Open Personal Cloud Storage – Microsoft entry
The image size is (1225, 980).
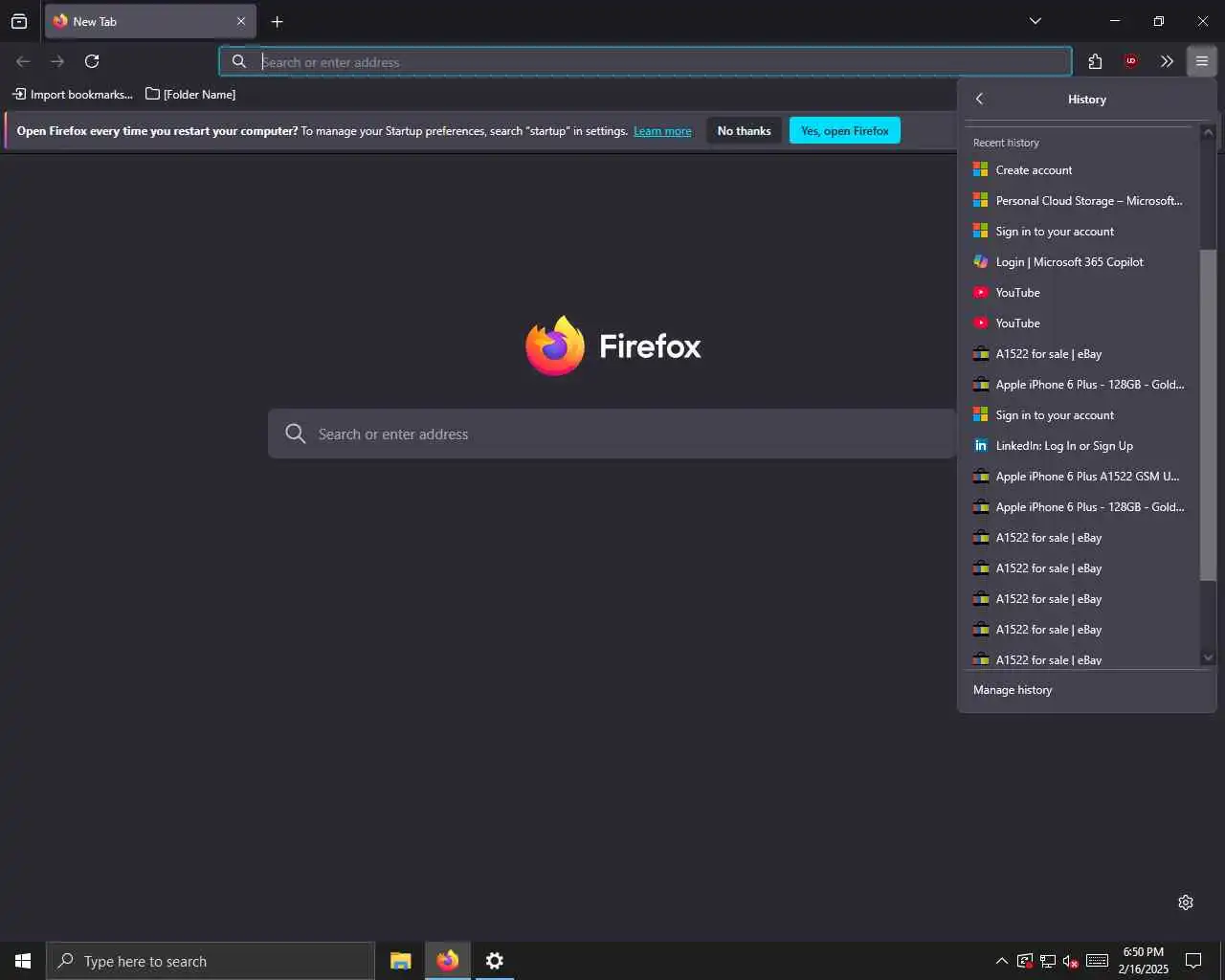pyautogui.click(x=1081, y=201)
